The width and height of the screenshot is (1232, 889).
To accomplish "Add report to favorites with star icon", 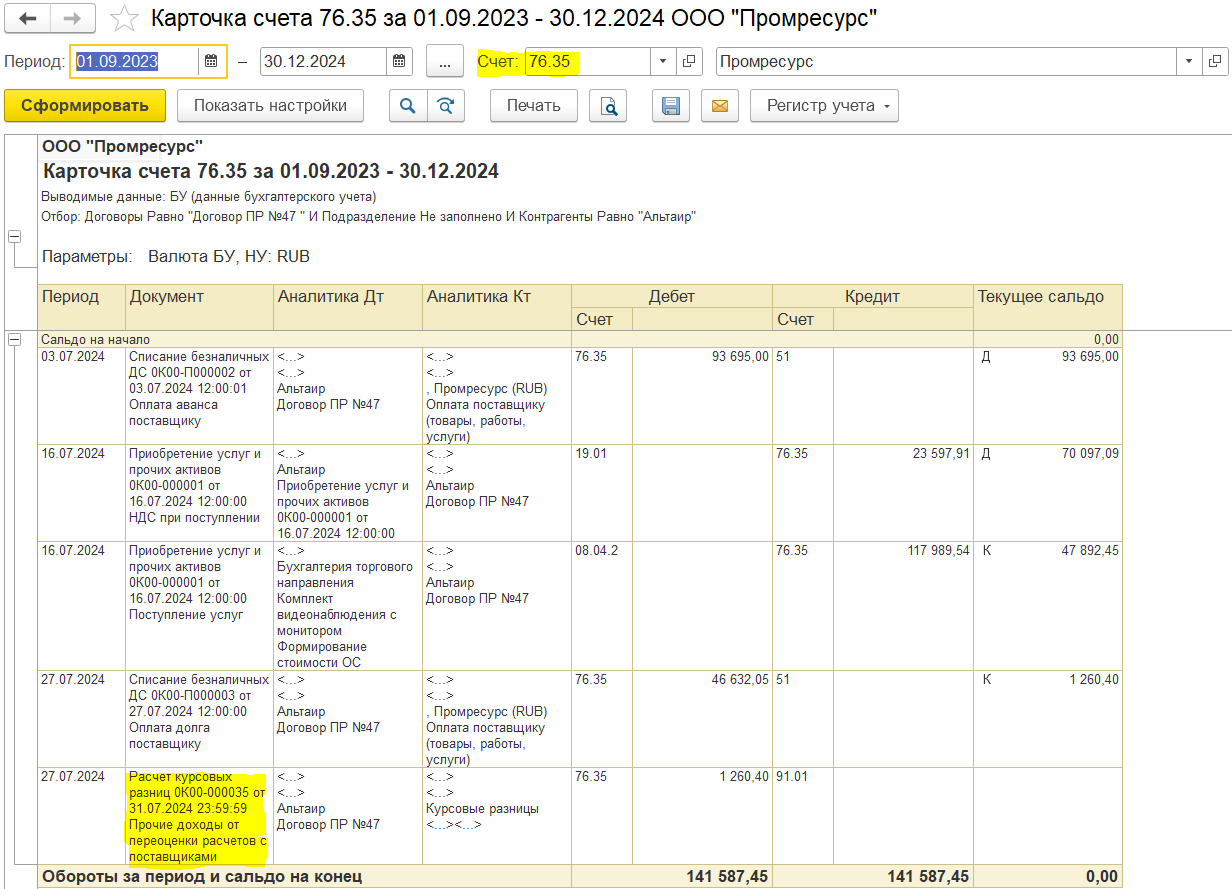I will click(124, 19).
